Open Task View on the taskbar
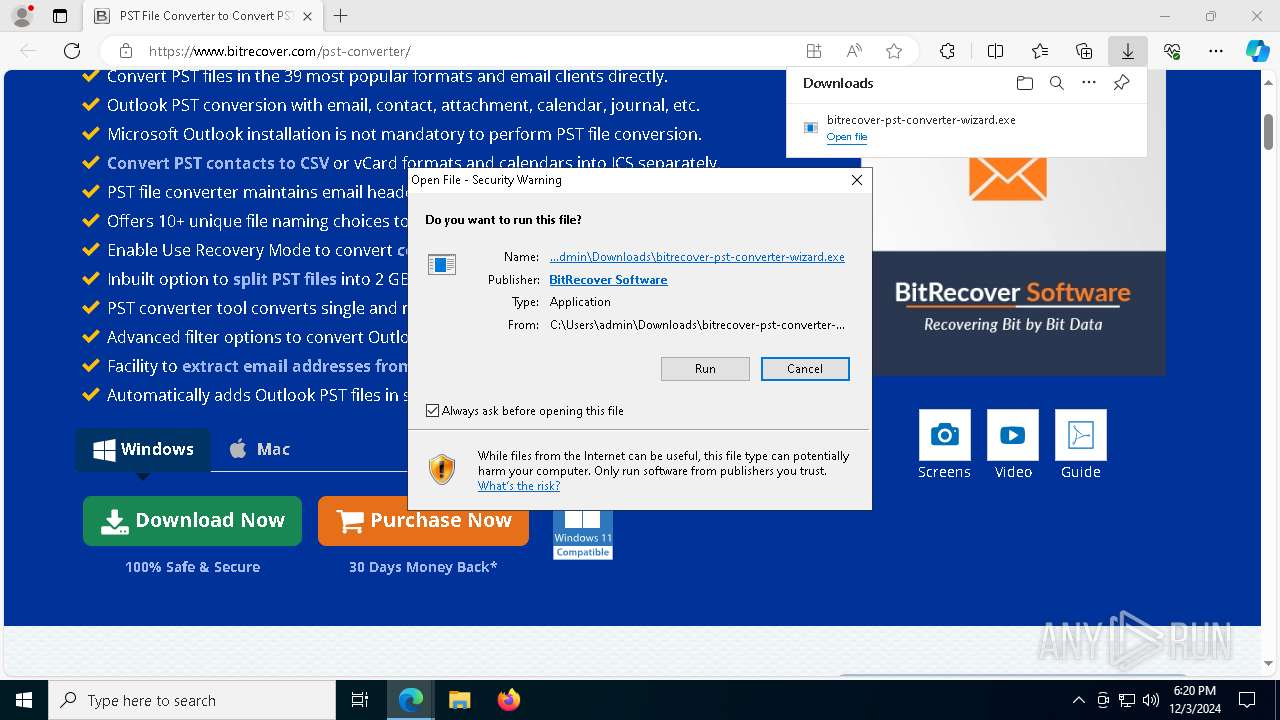Screen dimensions: 1280x720 [x=360, y=700]
